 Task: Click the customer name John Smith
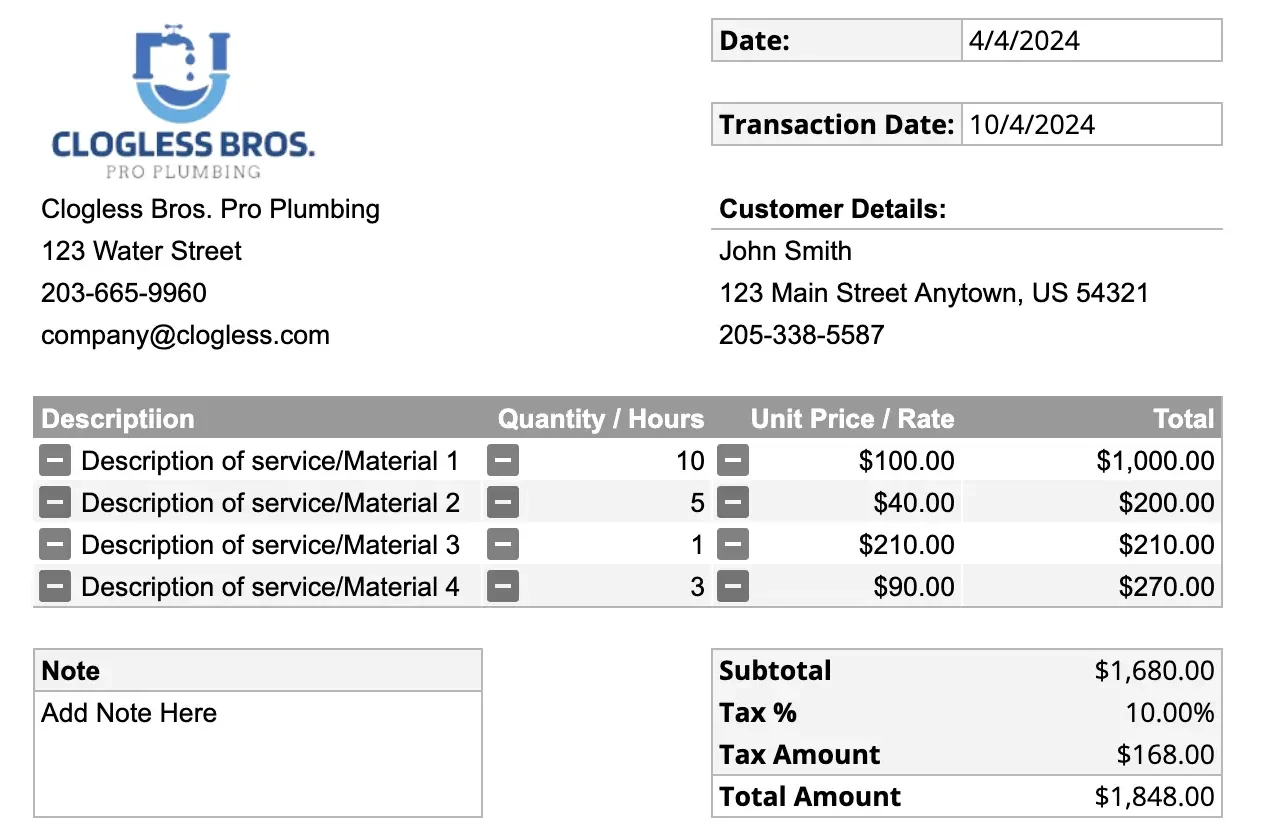coord(786,251)
